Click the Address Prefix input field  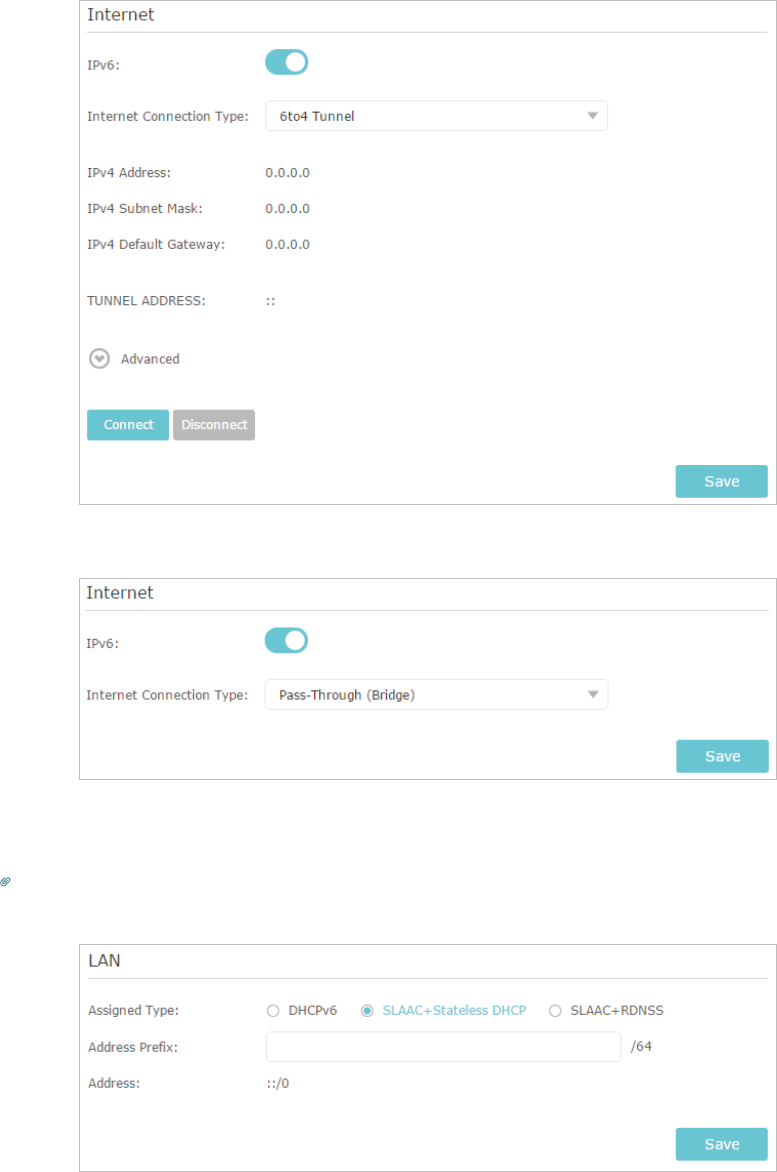click(x=444, y=1046)
